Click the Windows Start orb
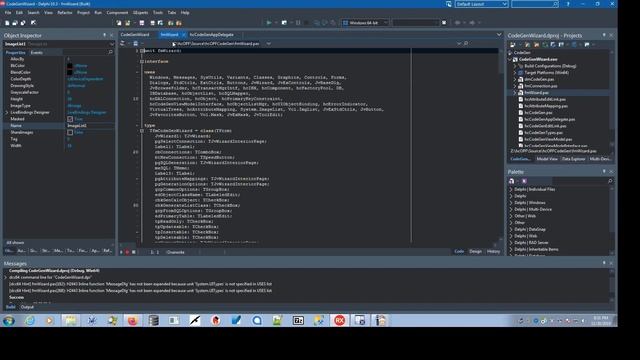This screenshot has width=640, height=360. click(x=9, y=321)
